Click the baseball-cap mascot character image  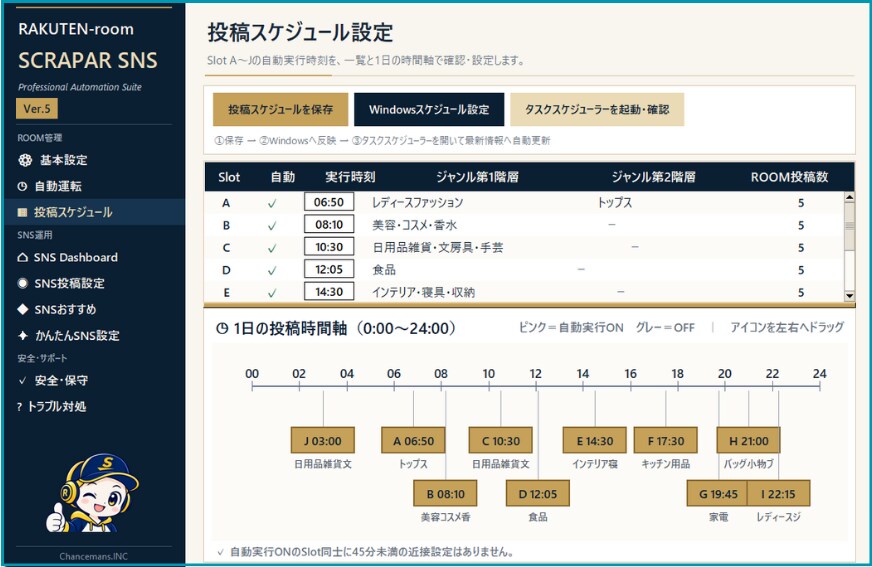(92, 493)
